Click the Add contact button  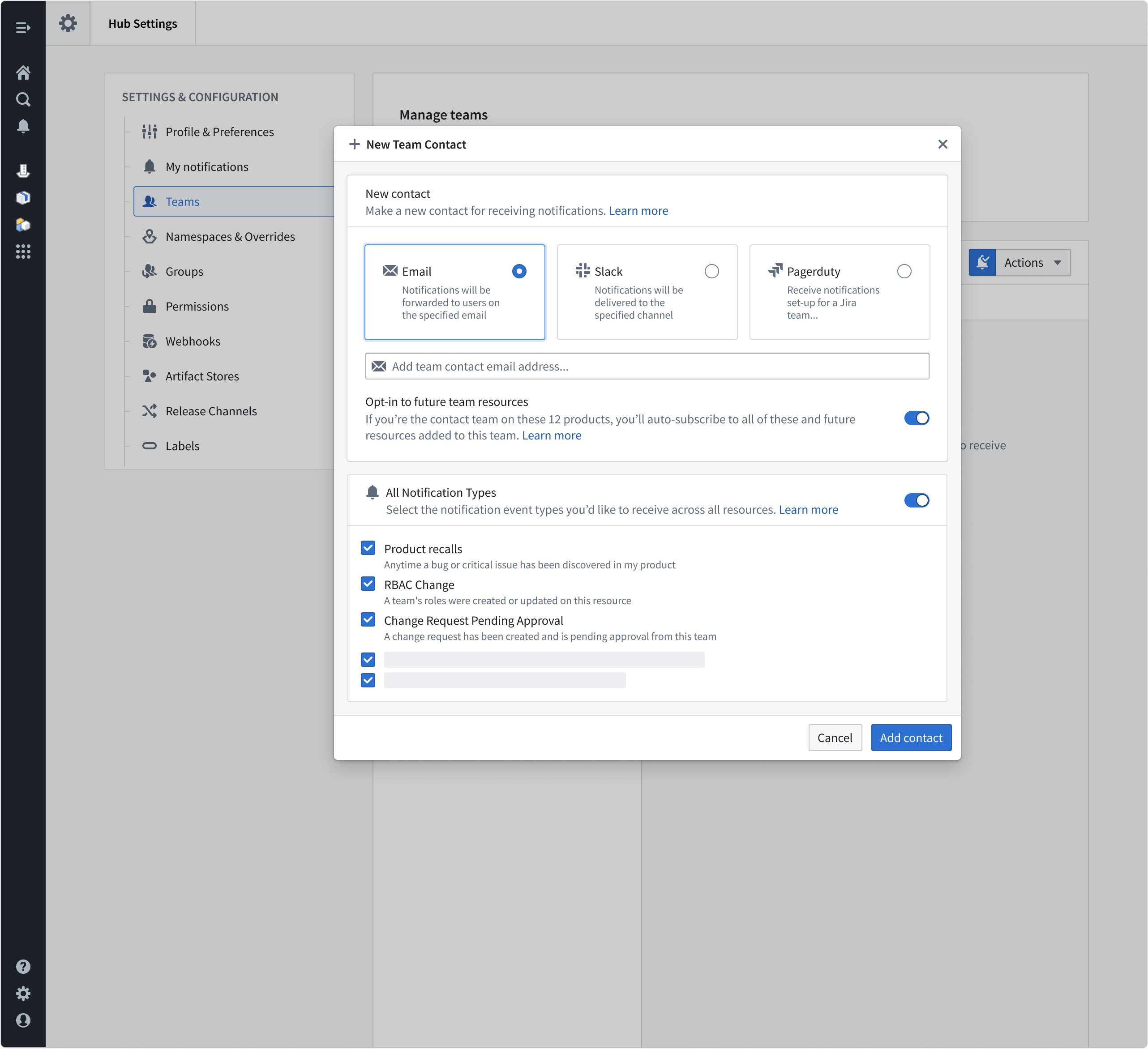pos(911,737)
